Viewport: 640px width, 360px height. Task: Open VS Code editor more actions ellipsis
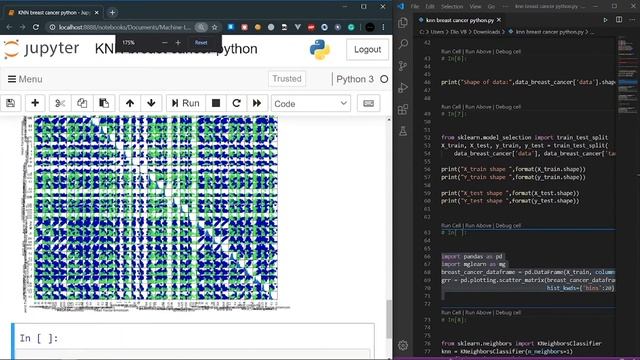coord(632,20)
